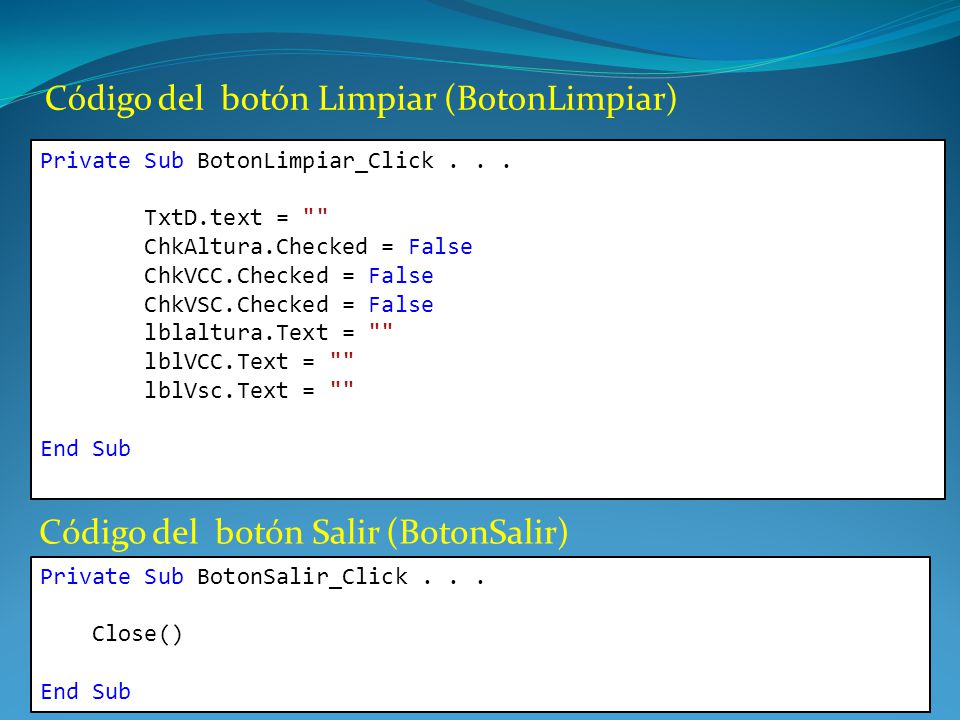This screenshot has height=720, width=960.
Task: Click the Close() statement
Action: click(x=137, y=634)
